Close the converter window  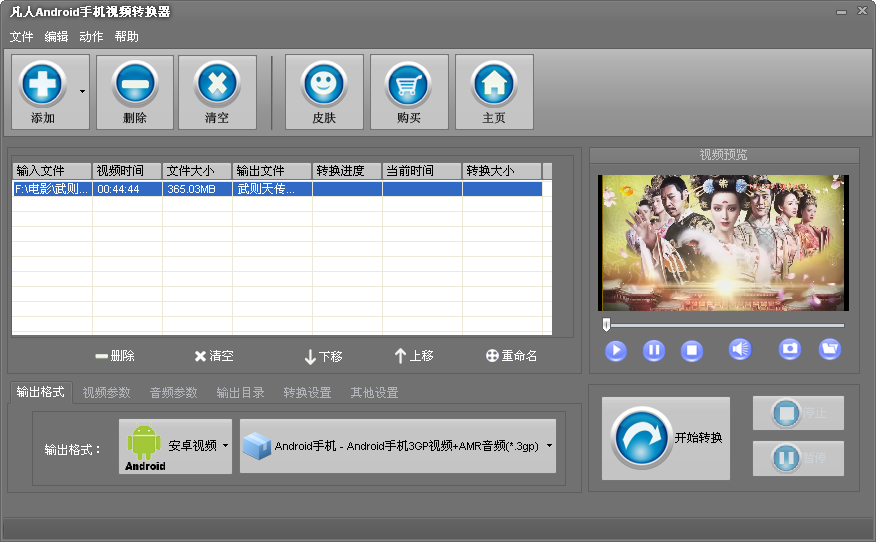[863, 11]
